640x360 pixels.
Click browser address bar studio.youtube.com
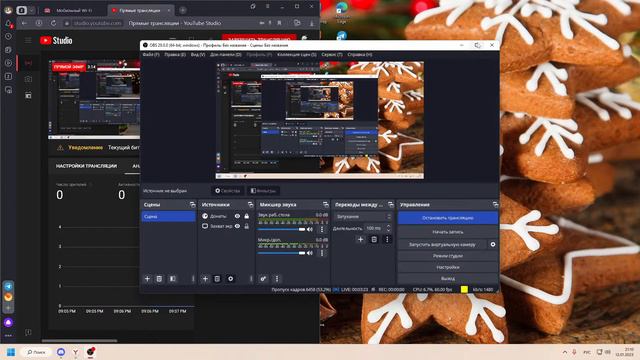point(98,23)
